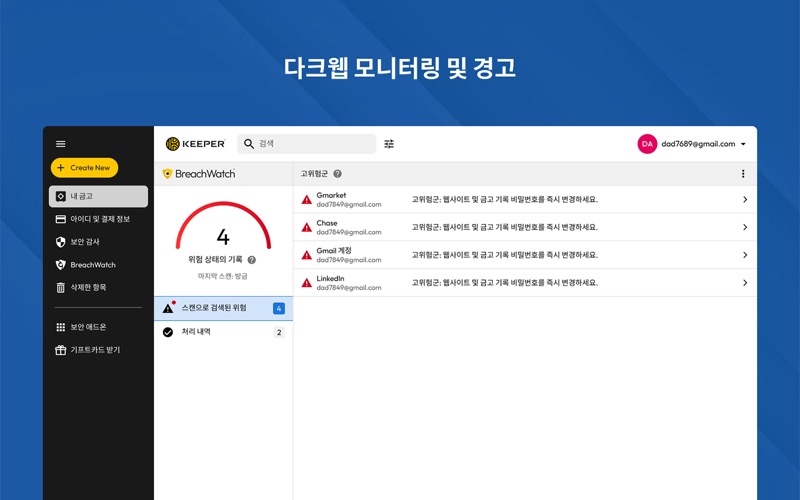Click the LinkedIn row's 고위험군 warning message

[x=505, y=283]
